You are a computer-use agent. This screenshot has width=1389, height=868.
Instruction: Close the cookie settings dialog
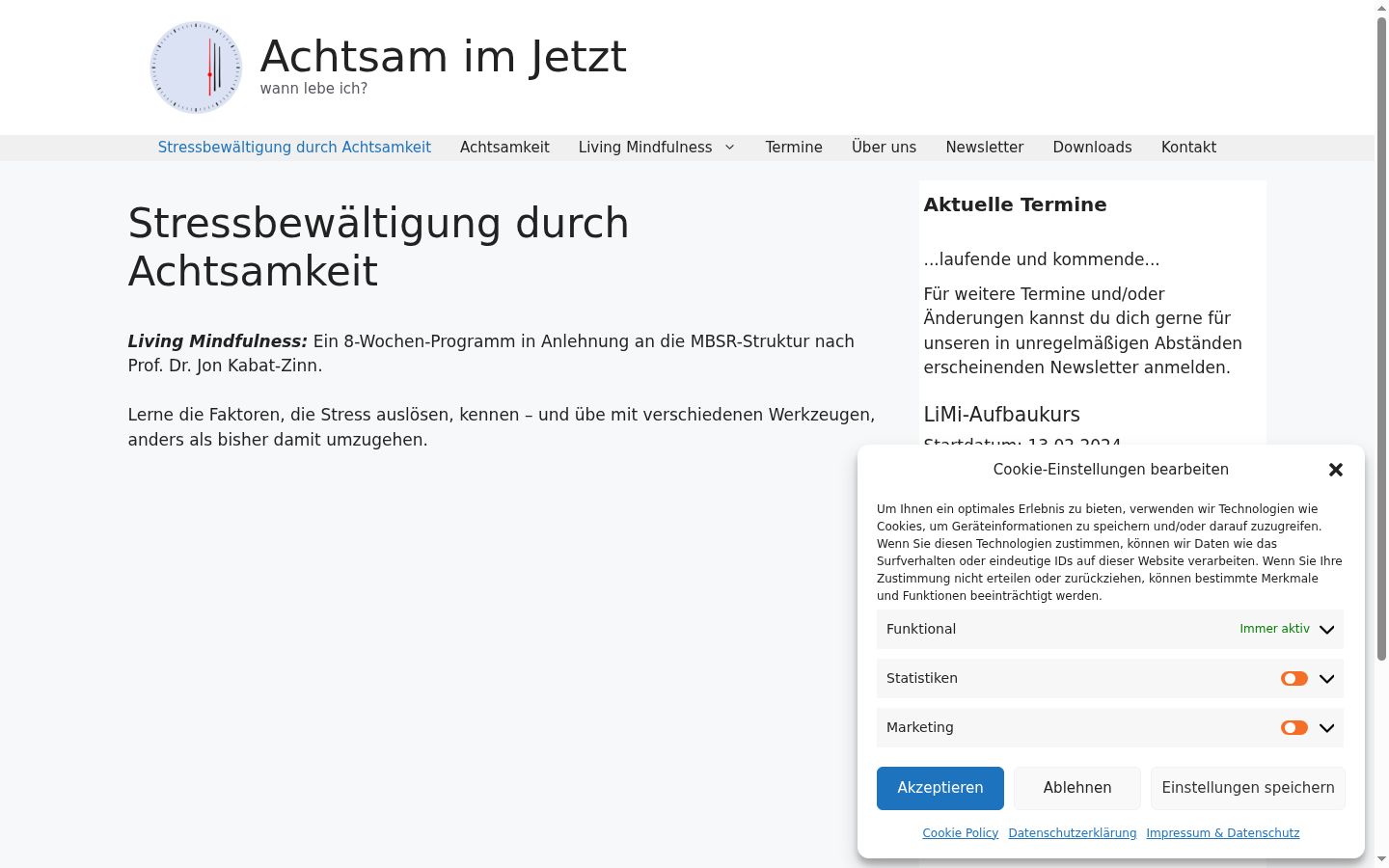[1336, 470]
